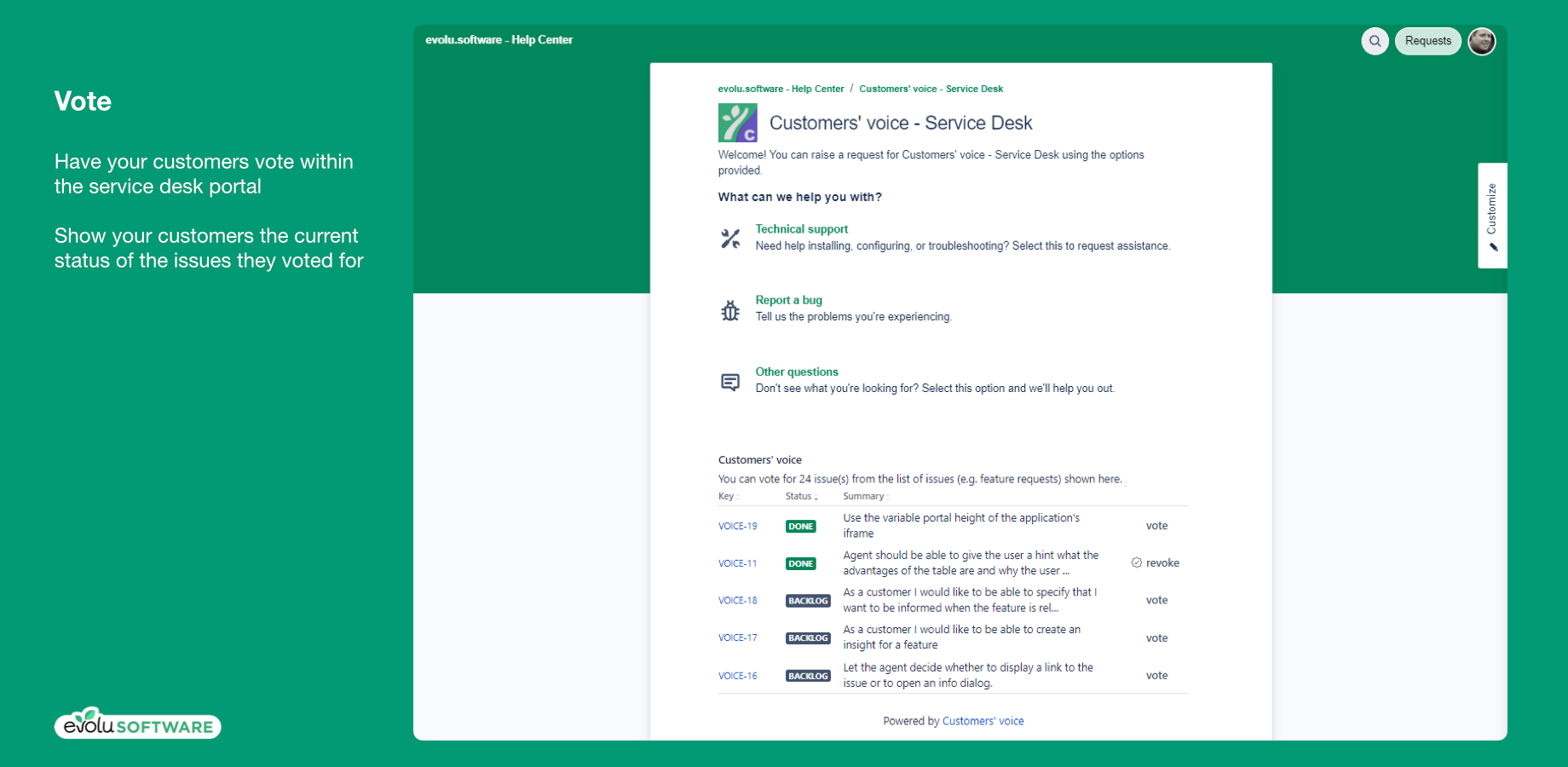This screenshot has width=1568, height=767.
Task: Click the evolu.software - Help Center header title
Action: pos(499,40)
